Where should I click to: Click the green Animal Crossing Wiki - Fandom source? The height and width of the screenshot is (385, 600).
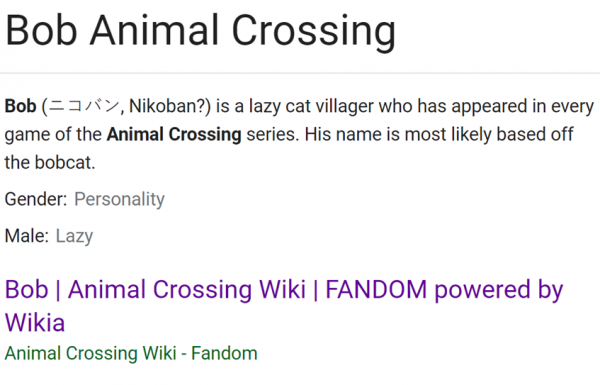pyautogui.click(x=131, y=353)
